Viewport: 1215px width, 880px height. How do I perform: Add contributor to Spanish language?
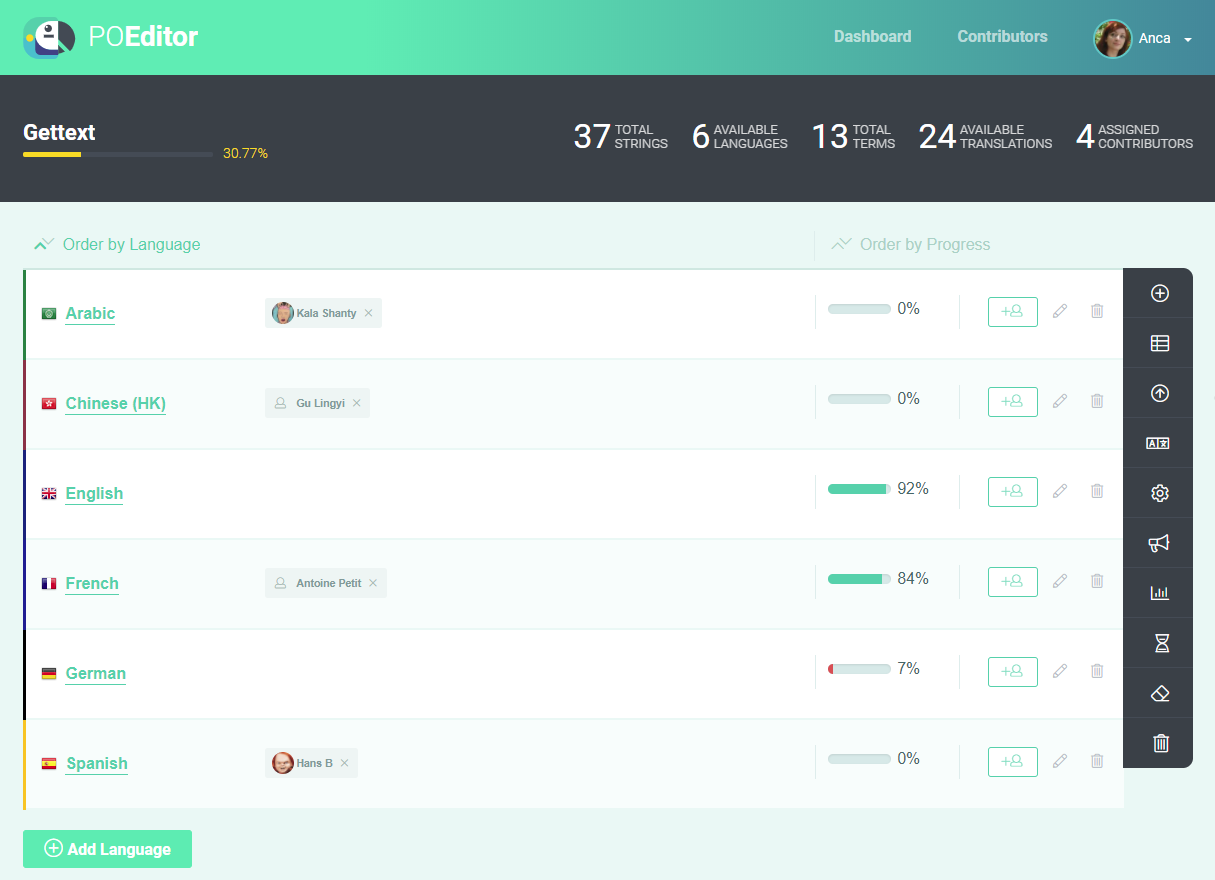(x=1012, y=762)
